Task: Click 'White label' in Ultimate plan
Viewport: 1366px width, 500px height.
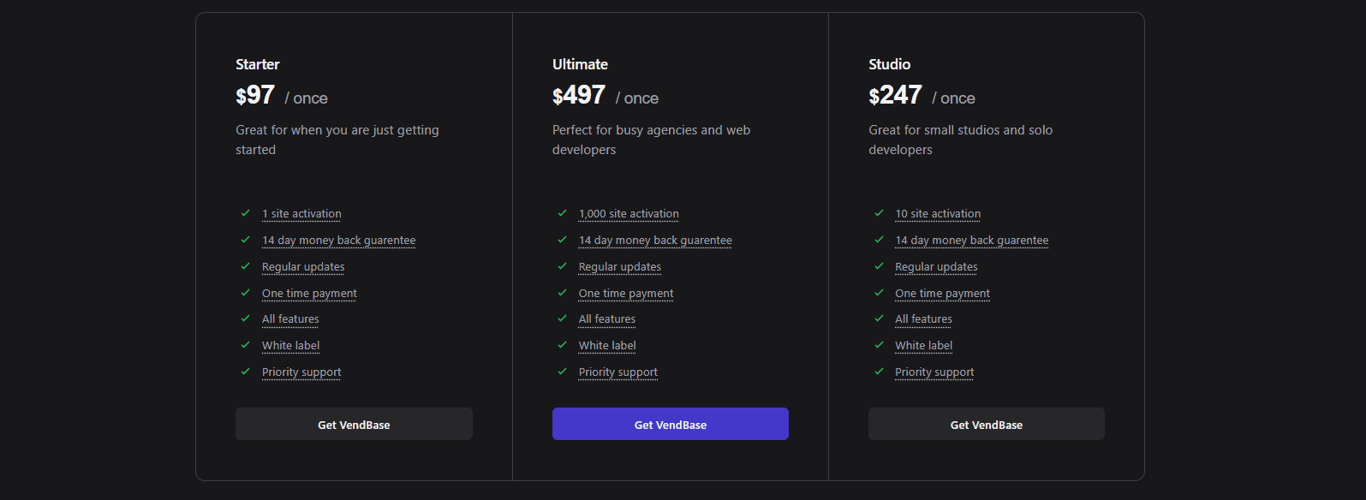Action: (607, 346)
